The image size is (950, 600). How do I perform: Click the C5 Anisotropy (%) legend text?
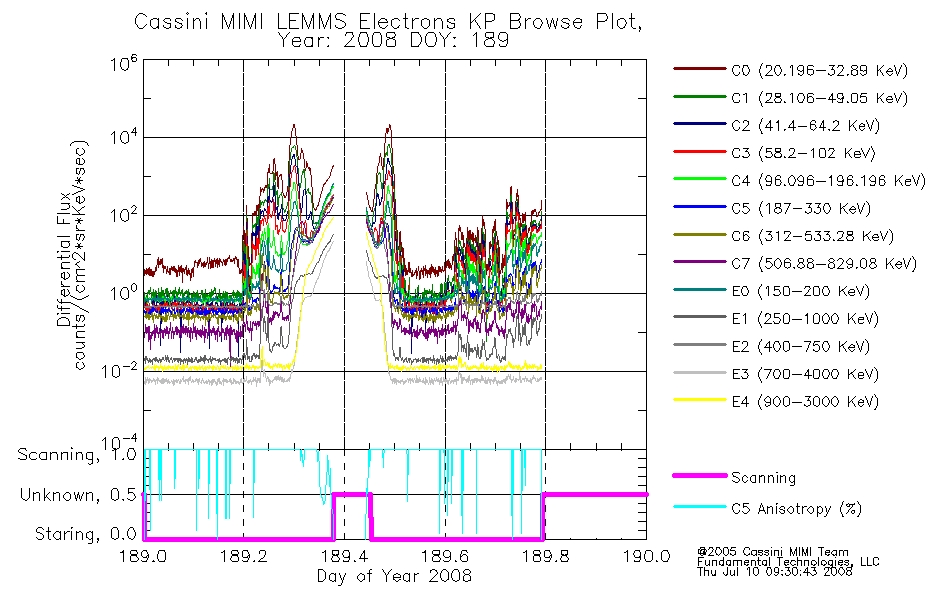[x=797, y=509]
